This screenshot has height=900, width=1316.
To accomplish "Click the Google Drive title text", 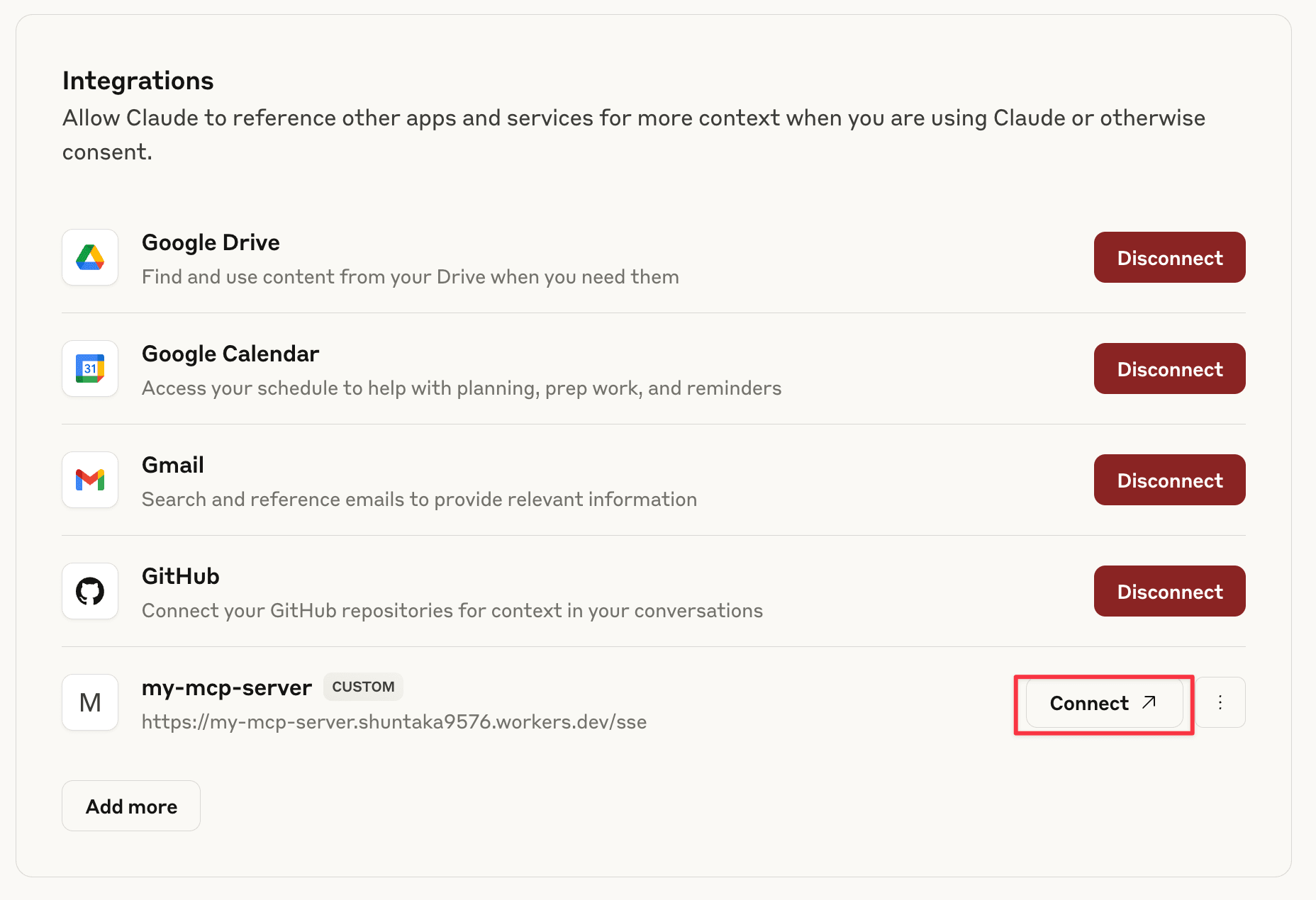I will [211, 242].
